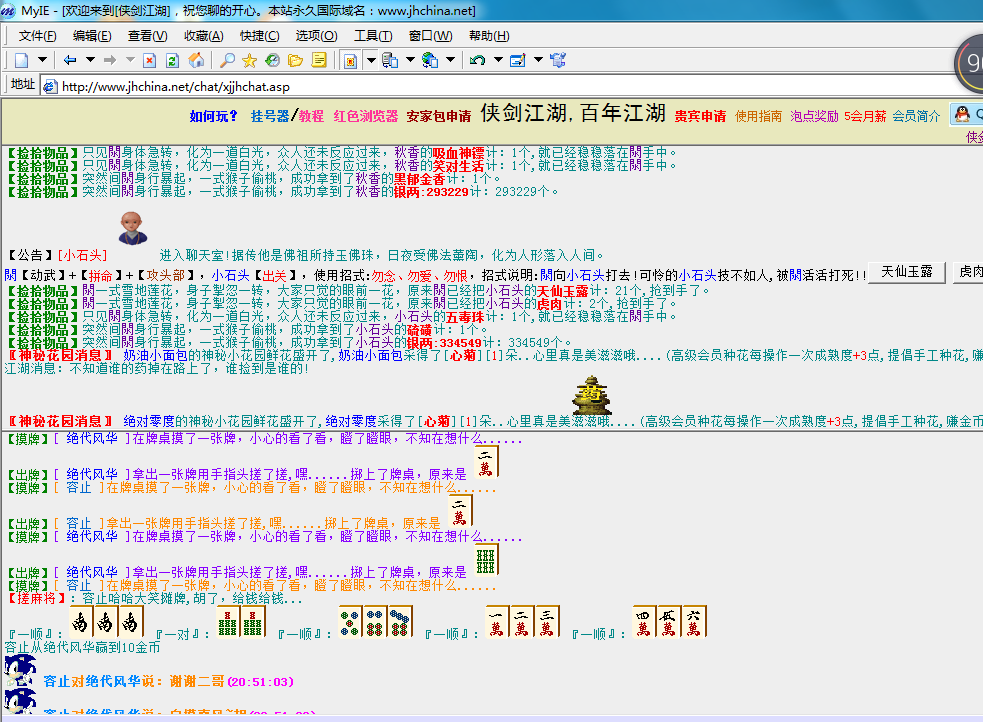Image resolution: width=983 pixels, height=722 pixels.
Task: Click the window edit toolbar icon
Action: [518, 60]
